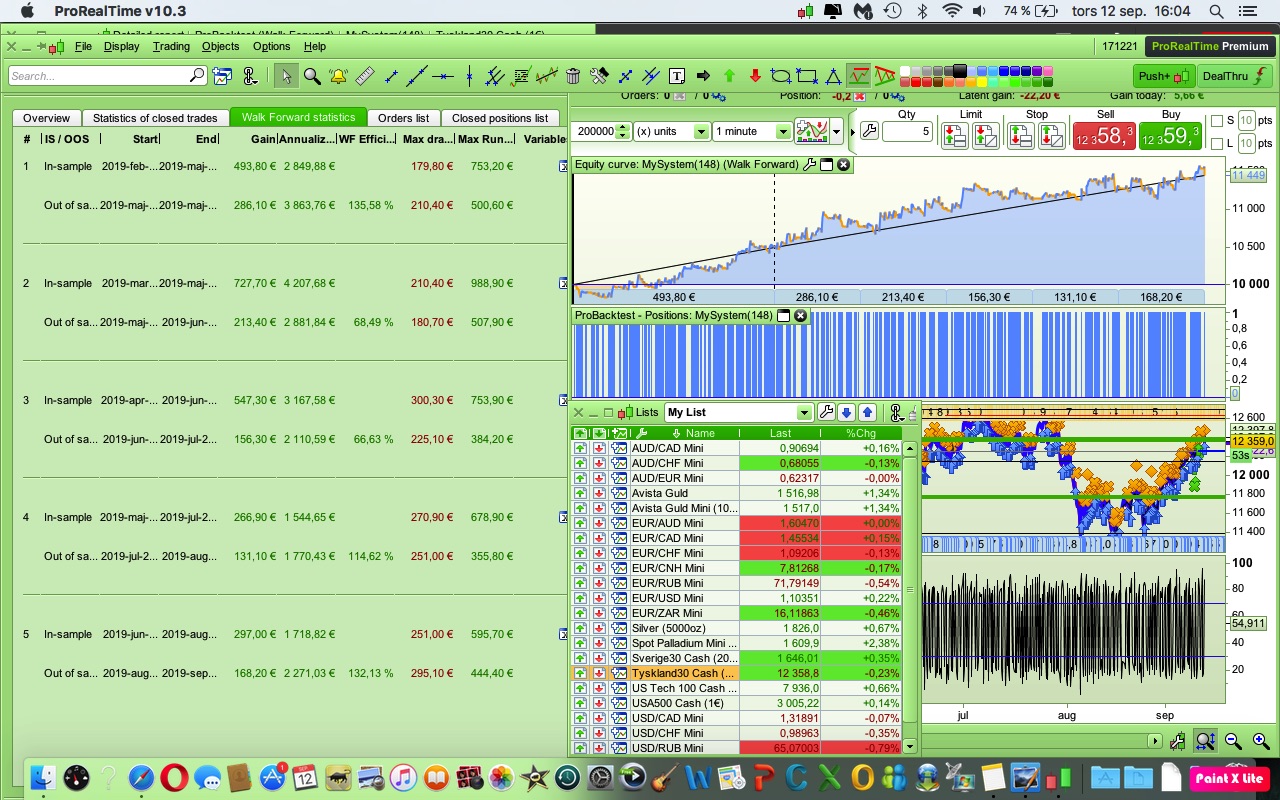Expand the My List dropdown
Viewport: 1280px width, 800px height.
click(804, 413)
